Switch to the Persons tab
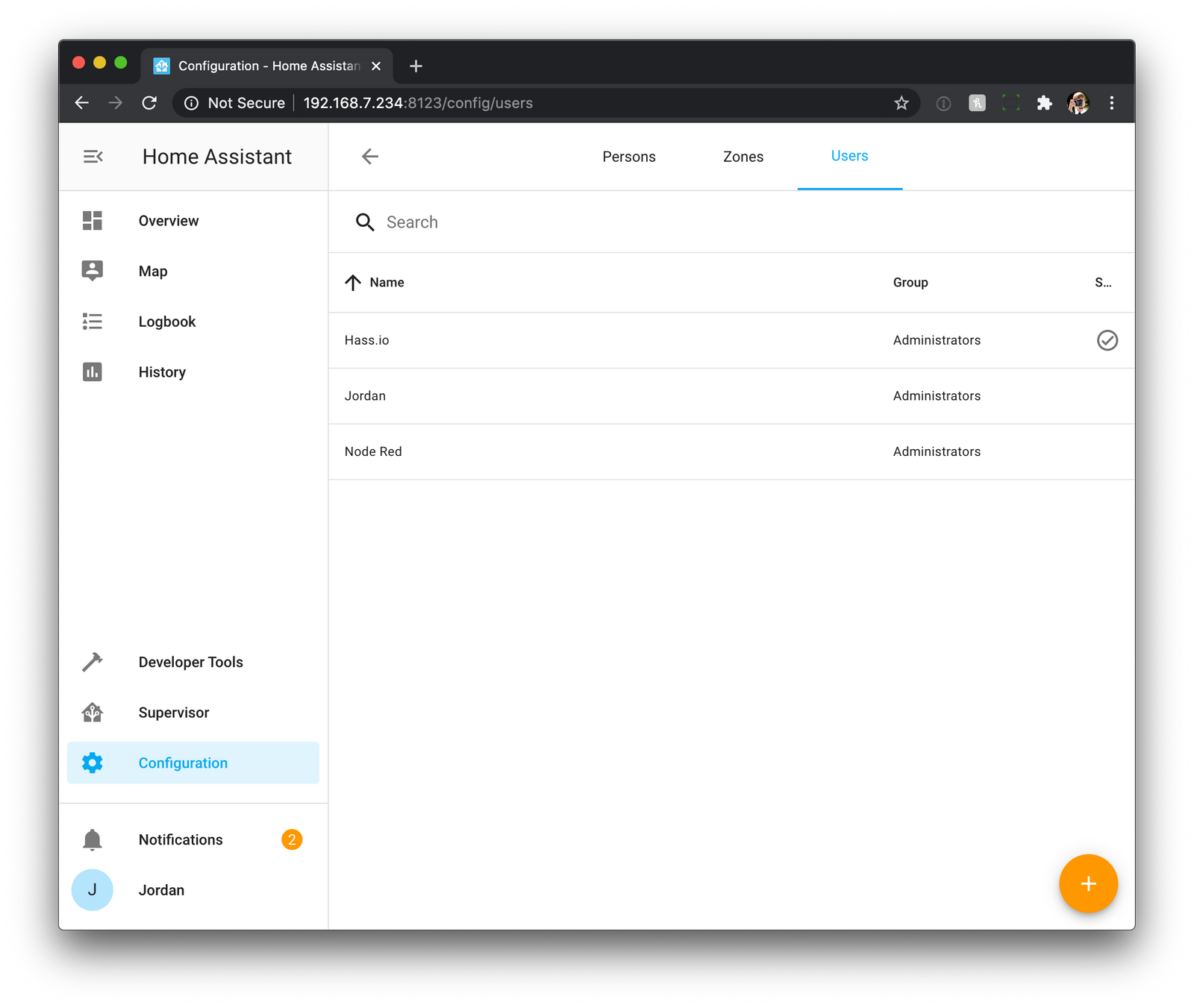1194x1008 pixels. pyautogui.click(x=628, y=157)
